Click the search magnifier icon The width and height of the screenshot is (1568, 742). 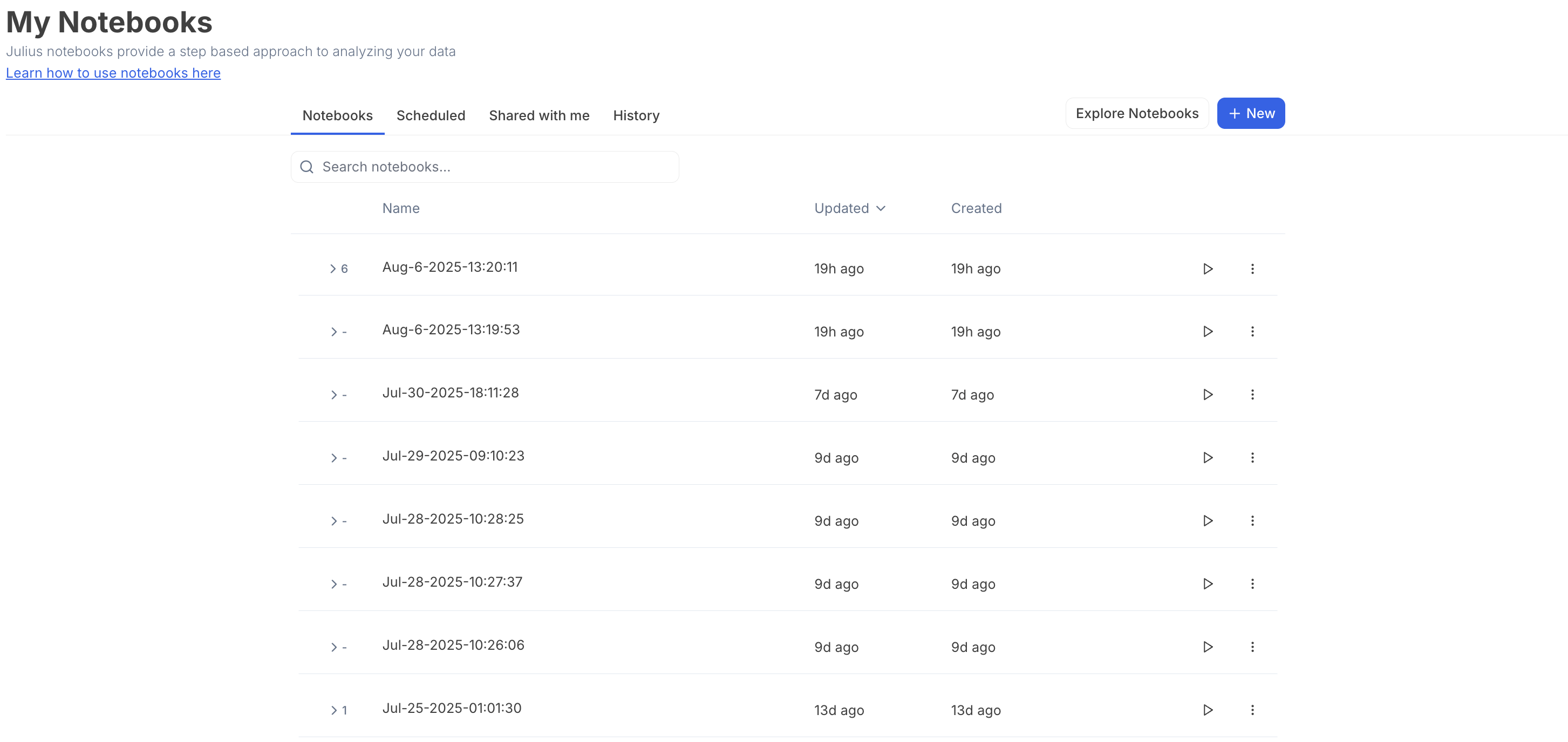tap(307, 167)
